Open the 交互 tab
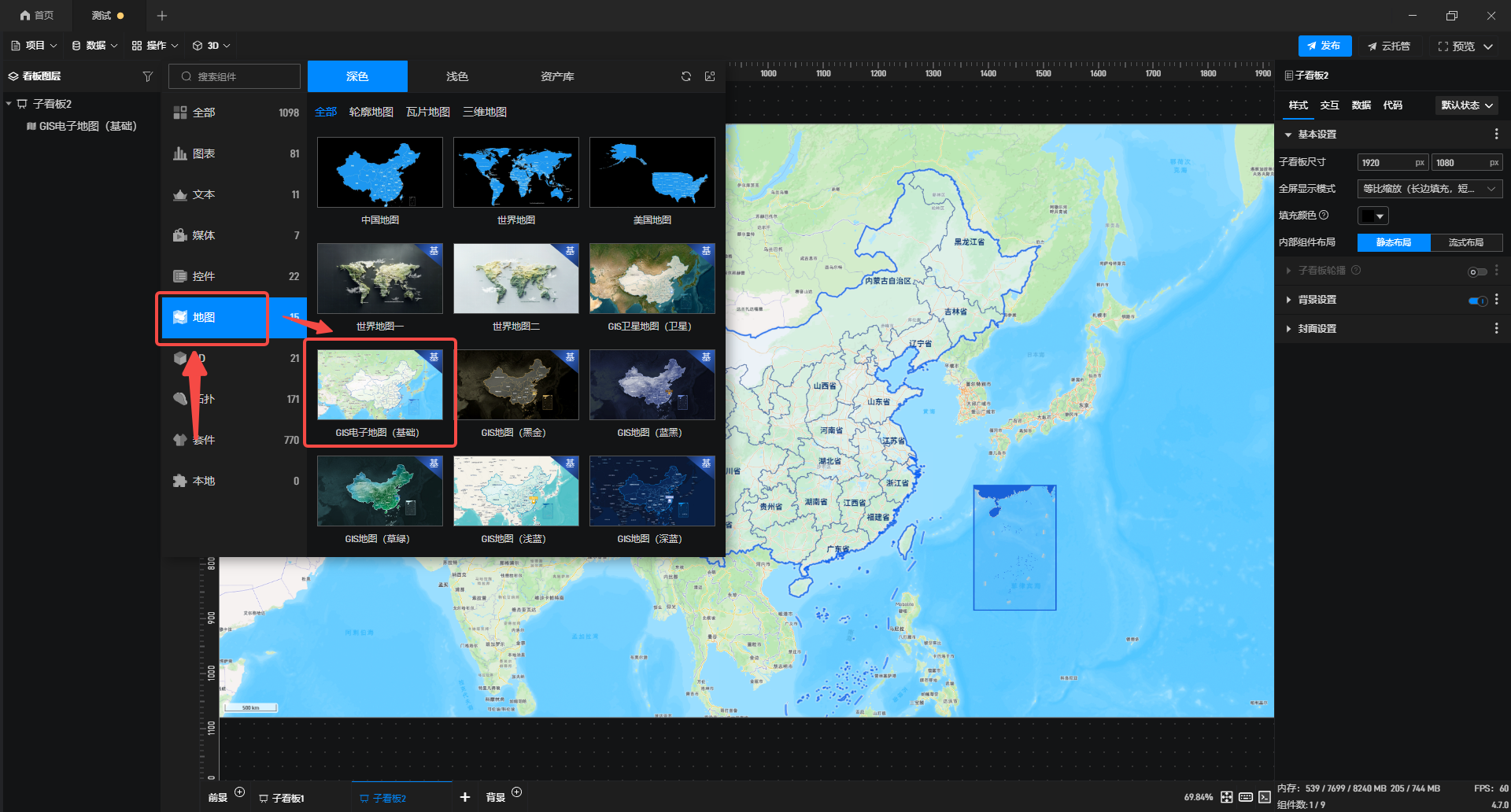 click(x=1329, y=105)
